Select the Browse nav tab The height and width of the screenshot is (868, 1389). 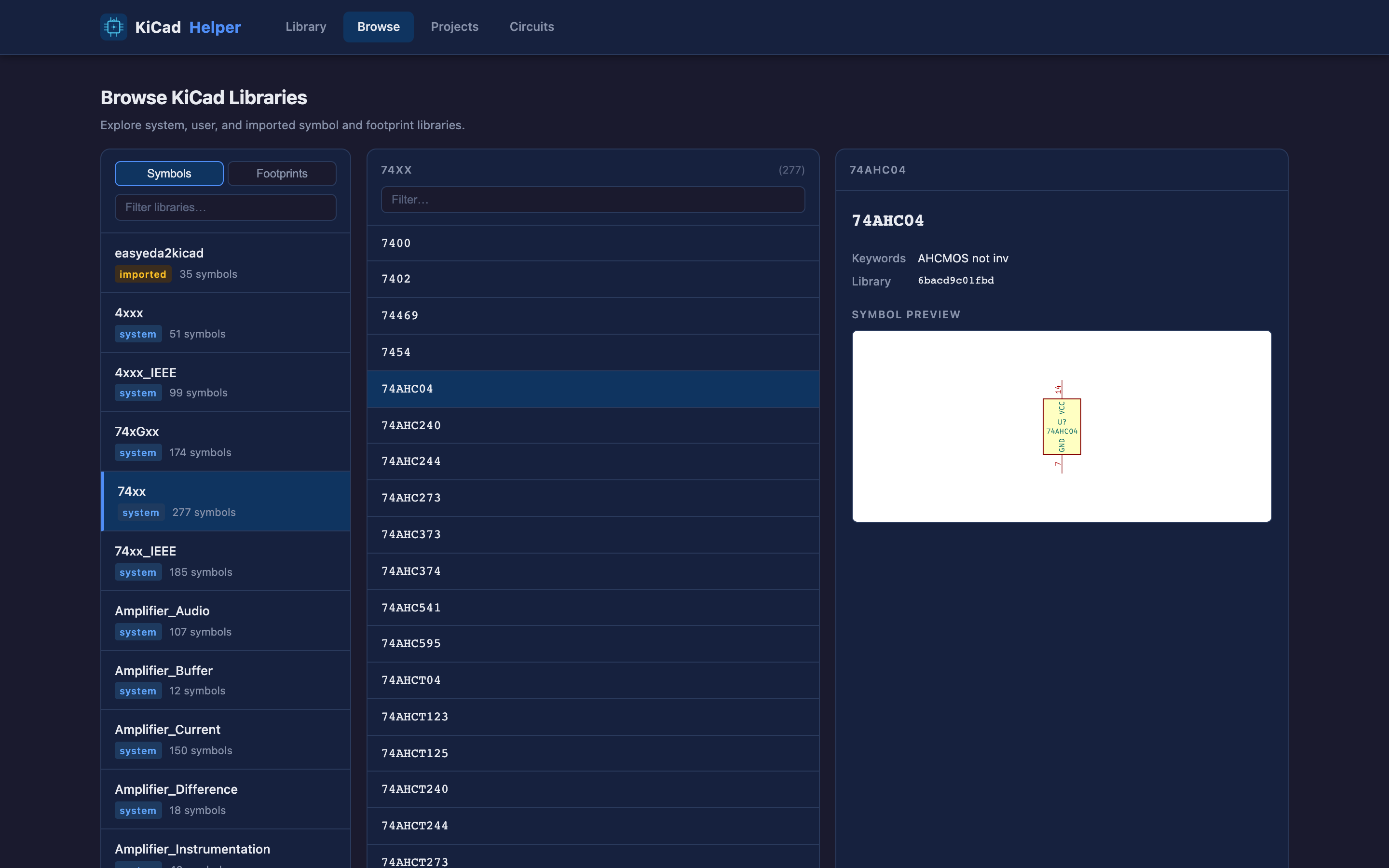point(378,27)
